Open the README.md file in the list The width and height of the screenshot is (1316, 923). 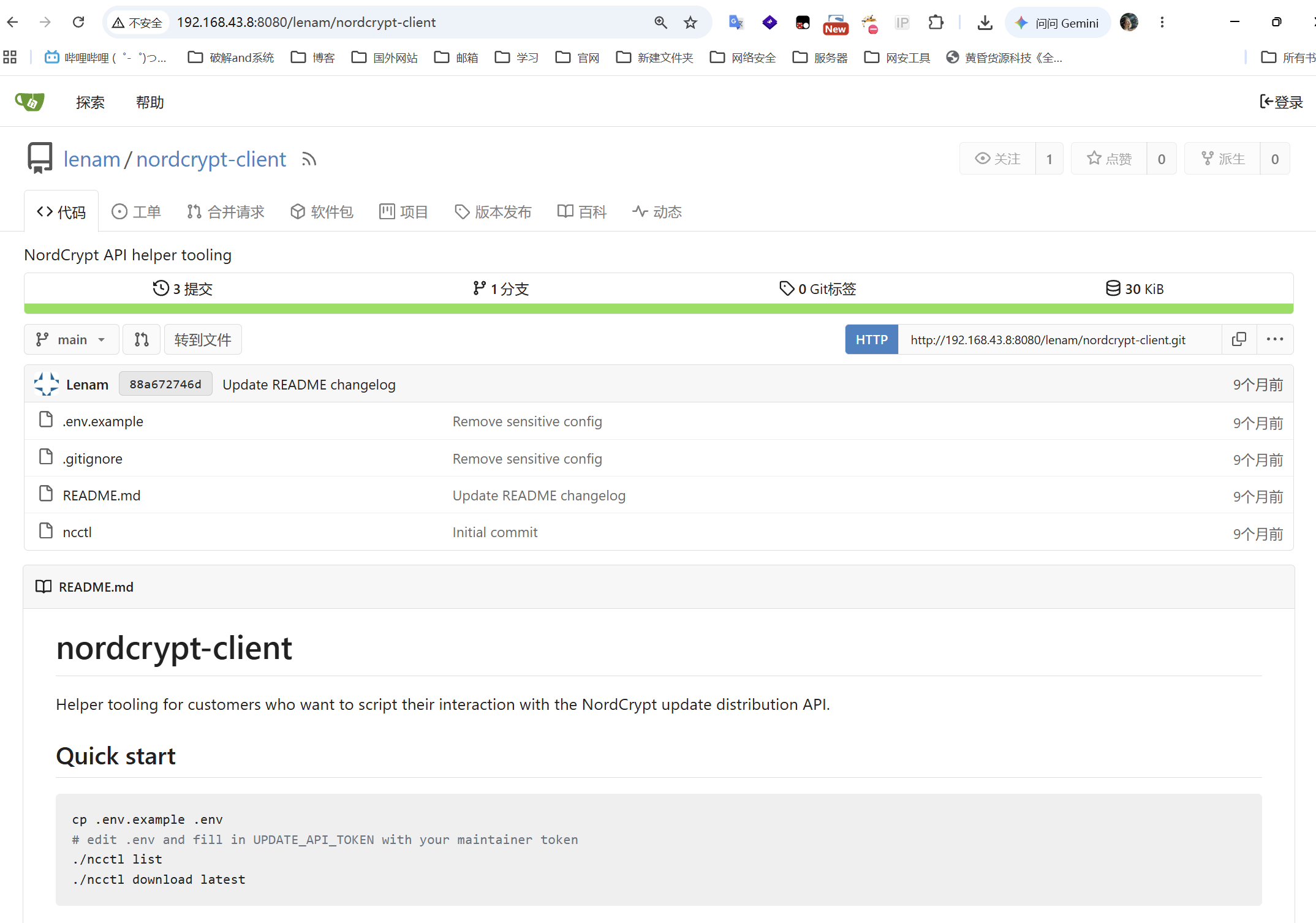pos(102,495)
